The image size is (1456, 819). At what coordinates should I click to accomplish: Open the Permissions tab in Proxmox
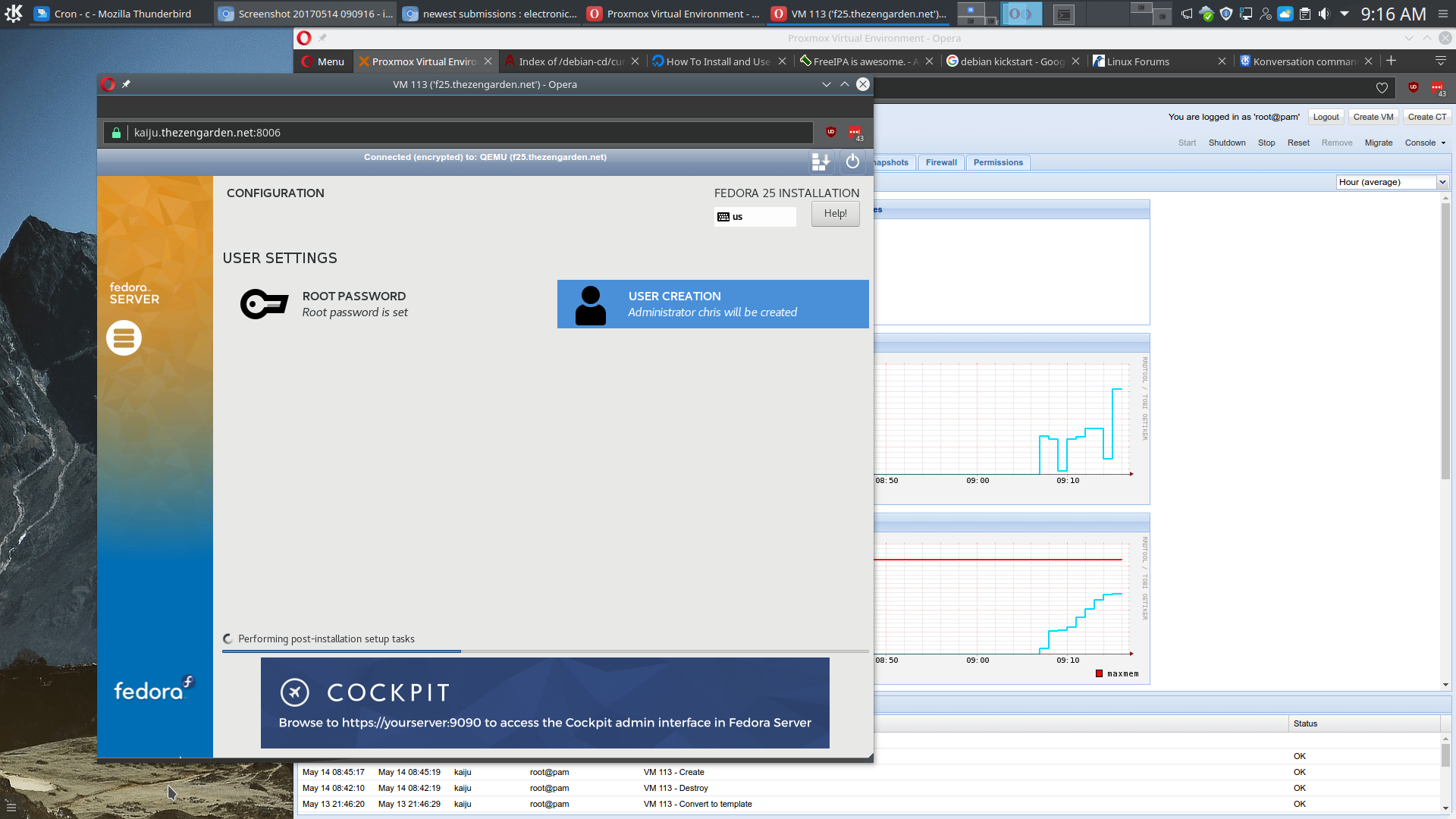[998, 162]
